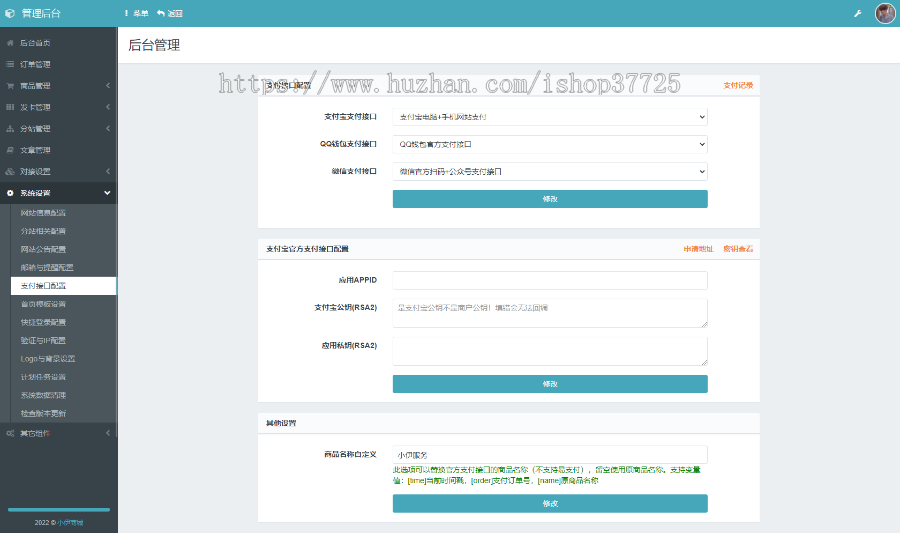Click the sitemap icon beside 分站管理
This screenshot has width=900, height=533.
10,129
